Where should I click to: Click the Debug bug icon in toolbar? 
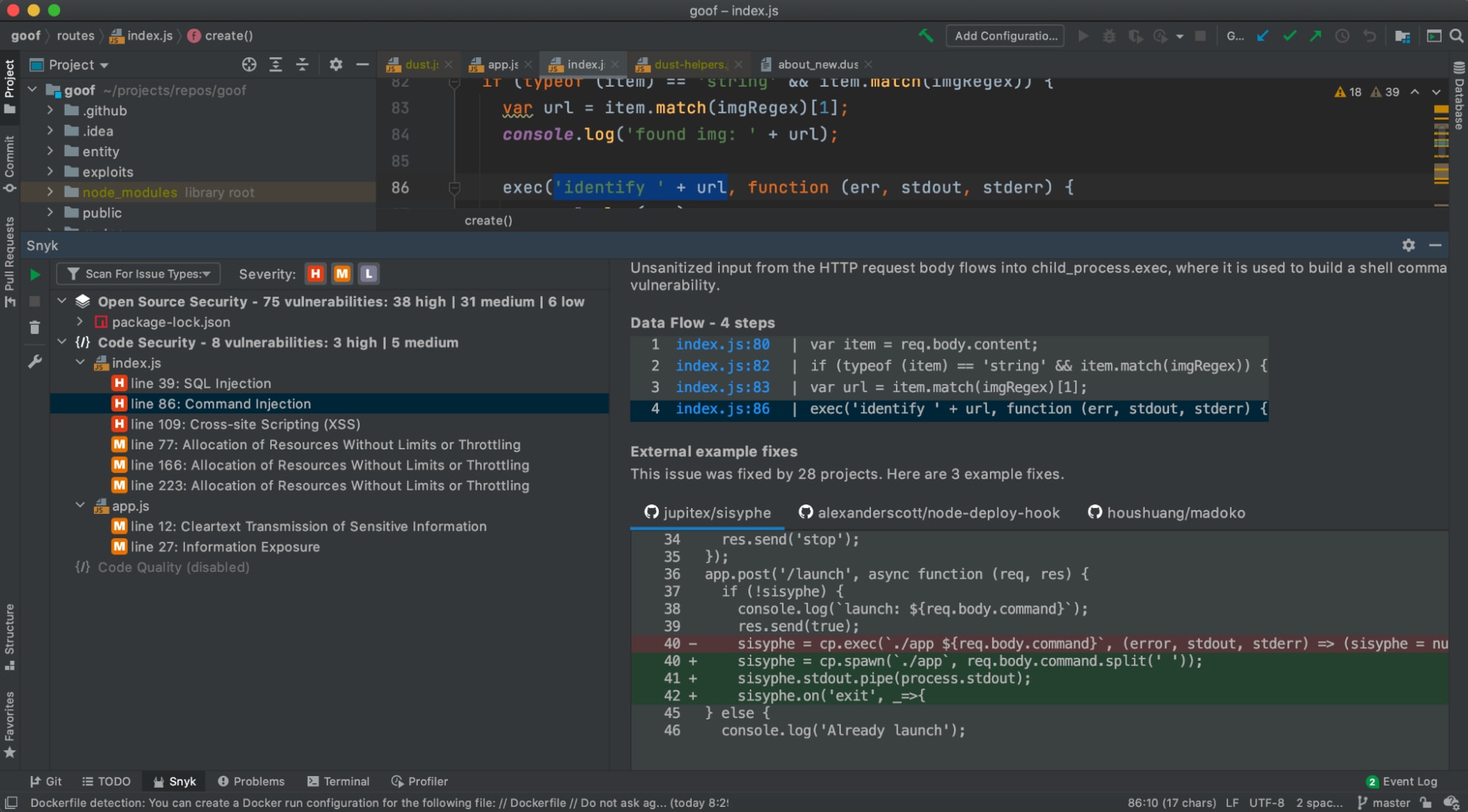tap(1109, 35)
